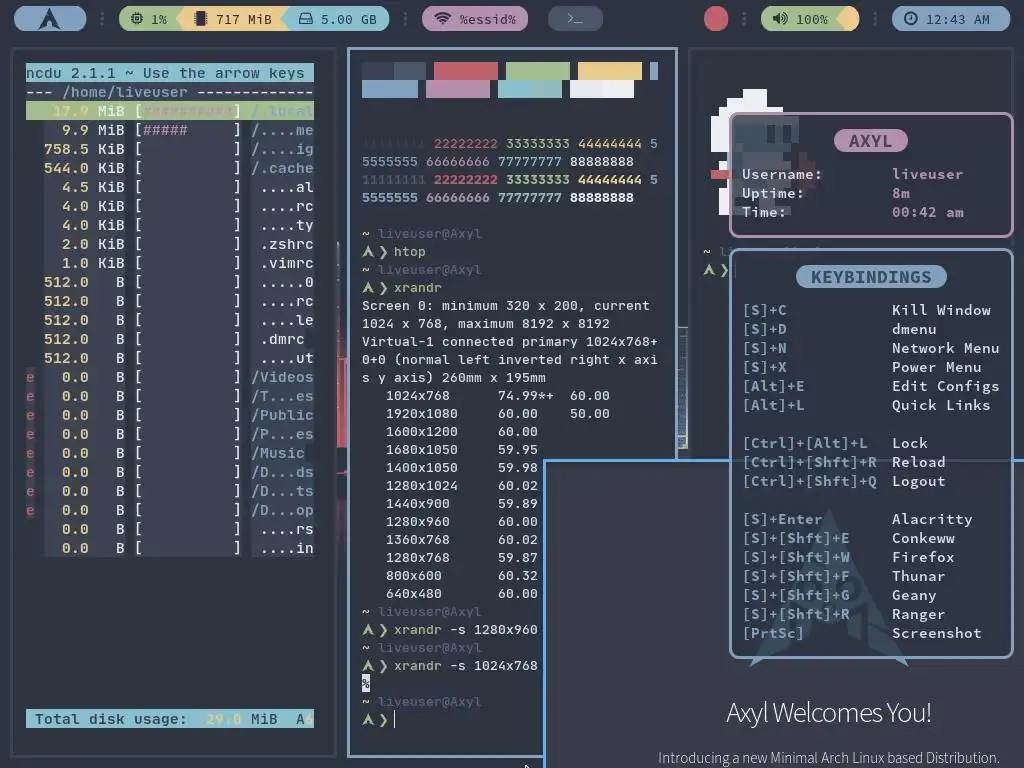Viewport: 1024px width, 768px height.
Task: Click the cyan color block in terminal
Action: click(530, 89)
